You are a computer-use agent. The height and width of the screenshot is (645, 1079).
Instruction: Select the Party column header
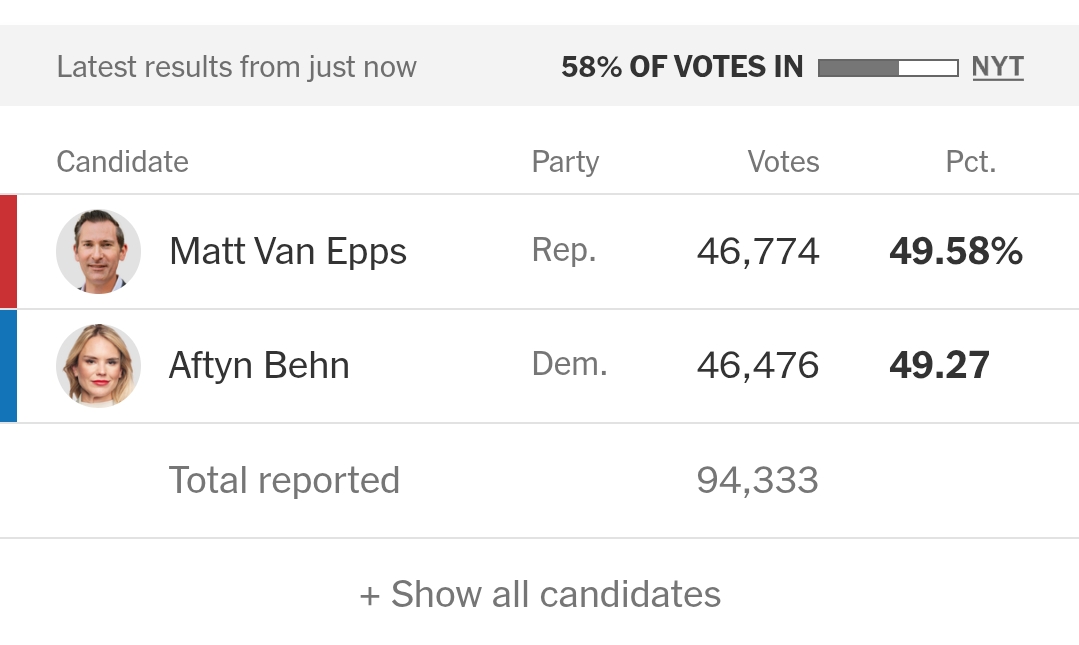click(565, 162)
